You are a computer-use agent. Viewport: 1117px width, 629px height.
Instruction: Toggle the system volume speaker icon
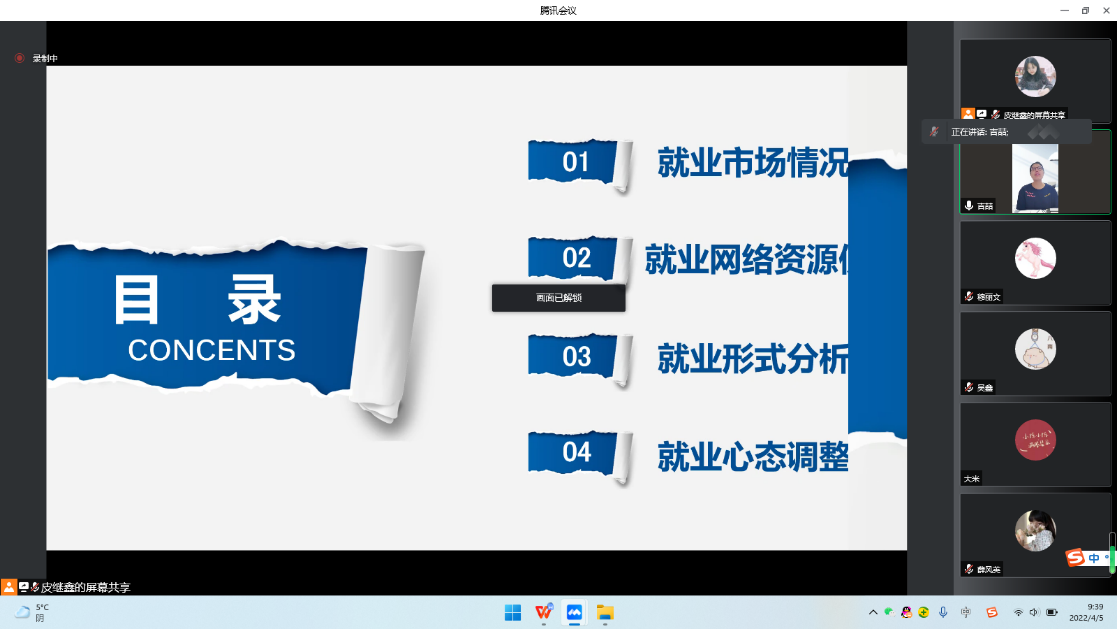(1035, 612)
